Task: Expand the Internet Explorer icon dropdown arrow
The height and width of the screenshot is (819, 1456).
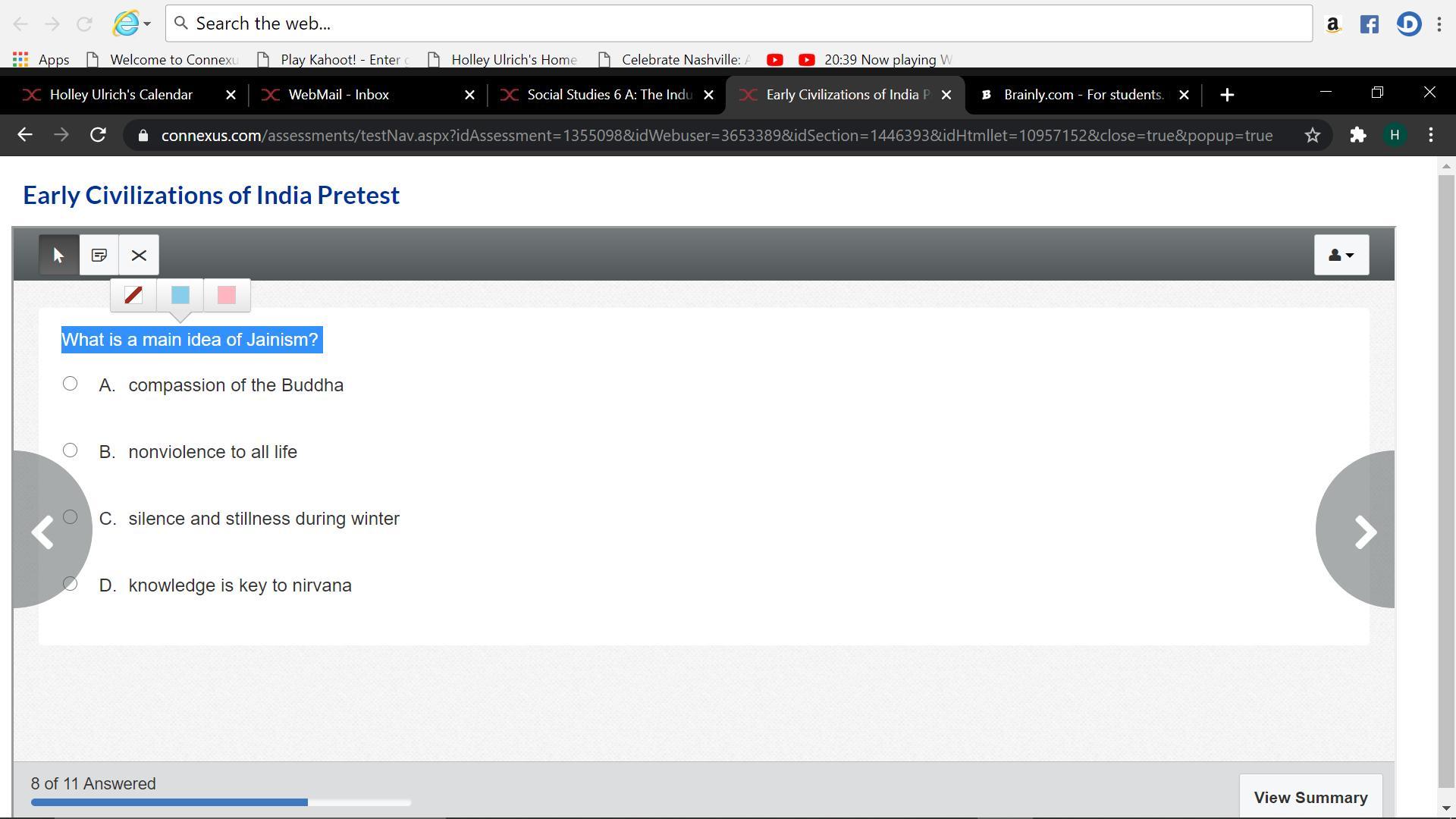Action: [x=147, y=24]
